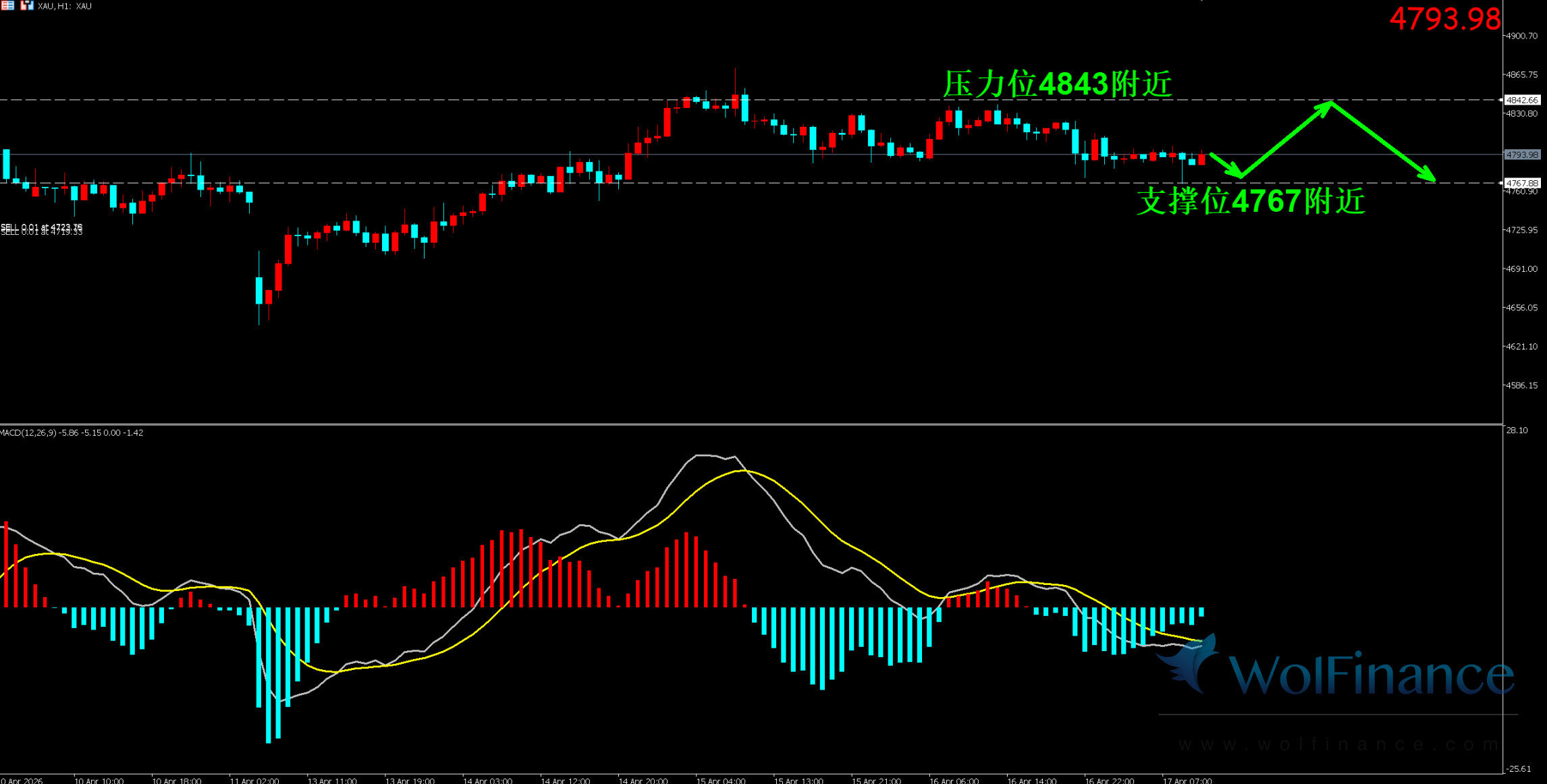The image size is (1547, 784).
Task: Select the 4767.88 support price label
Action: tap(1523, 183)
